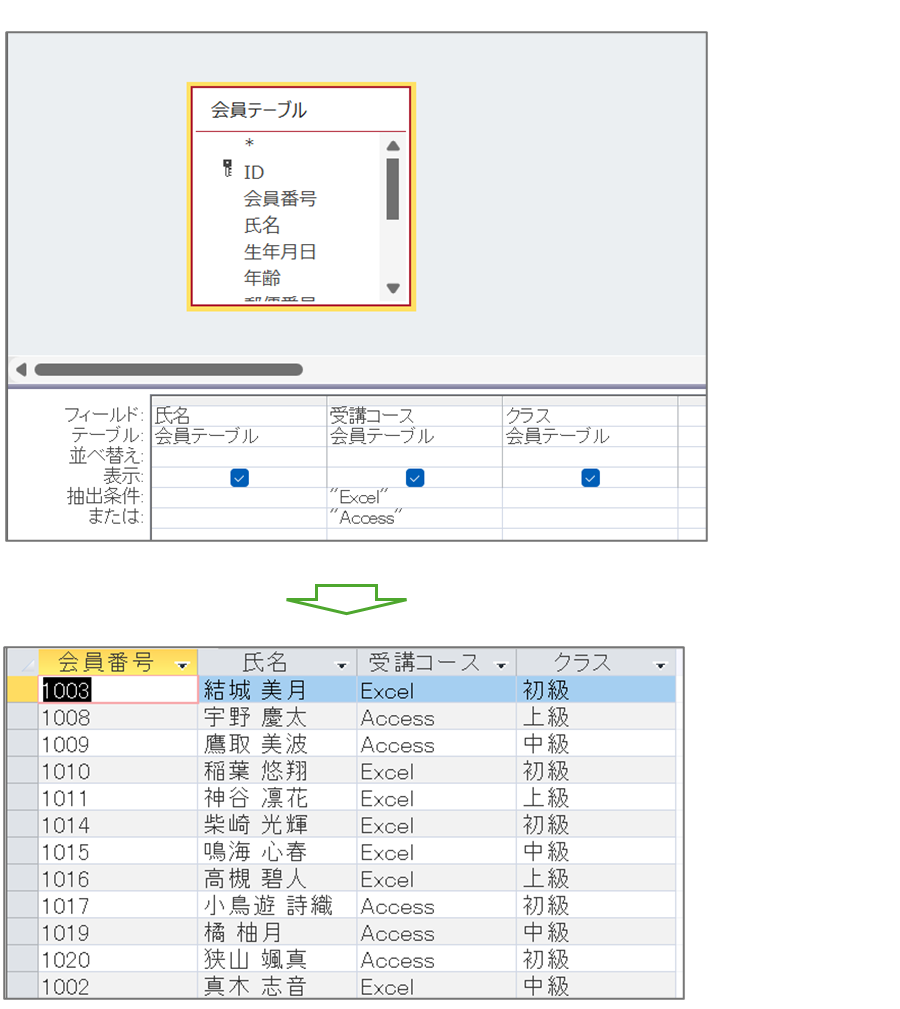Open the クラス column filter dropdown

(x=660, y=664)
